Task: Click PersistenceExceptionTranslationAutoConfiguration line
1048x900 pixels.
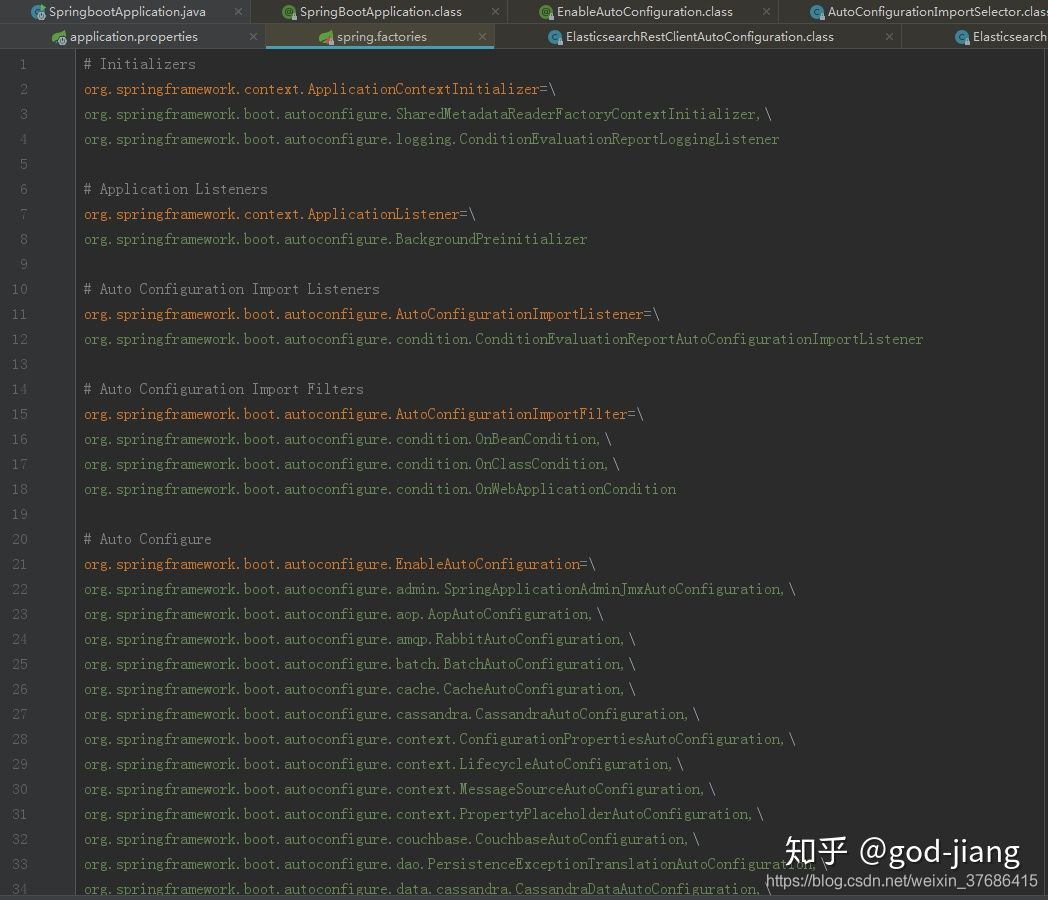Action: click(456, 864)
